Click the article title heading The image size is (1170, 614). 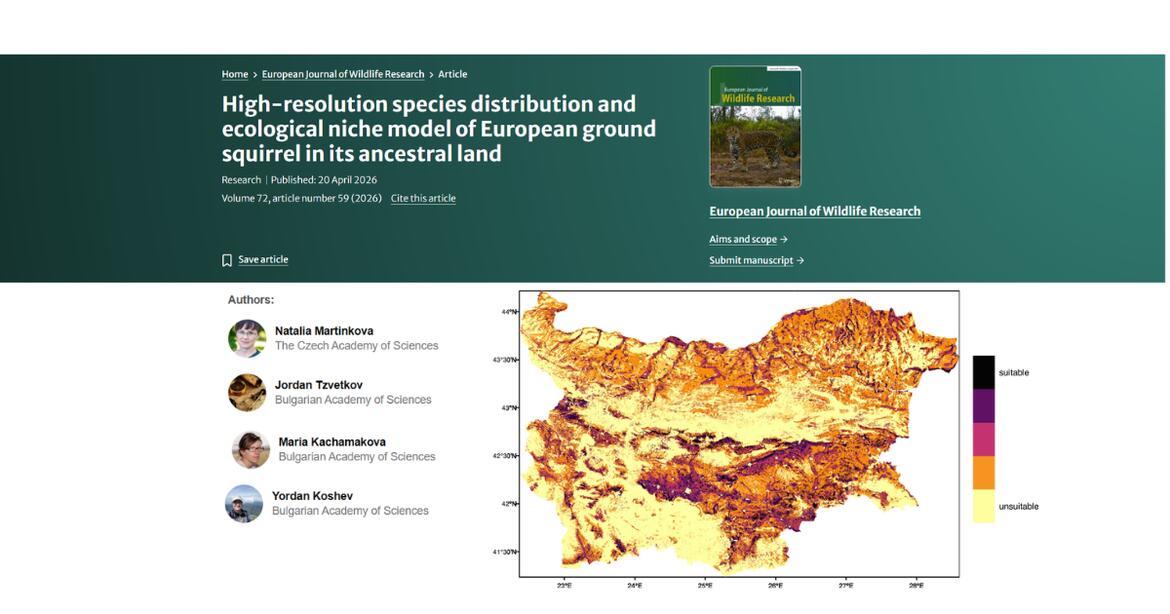point(439,128)
